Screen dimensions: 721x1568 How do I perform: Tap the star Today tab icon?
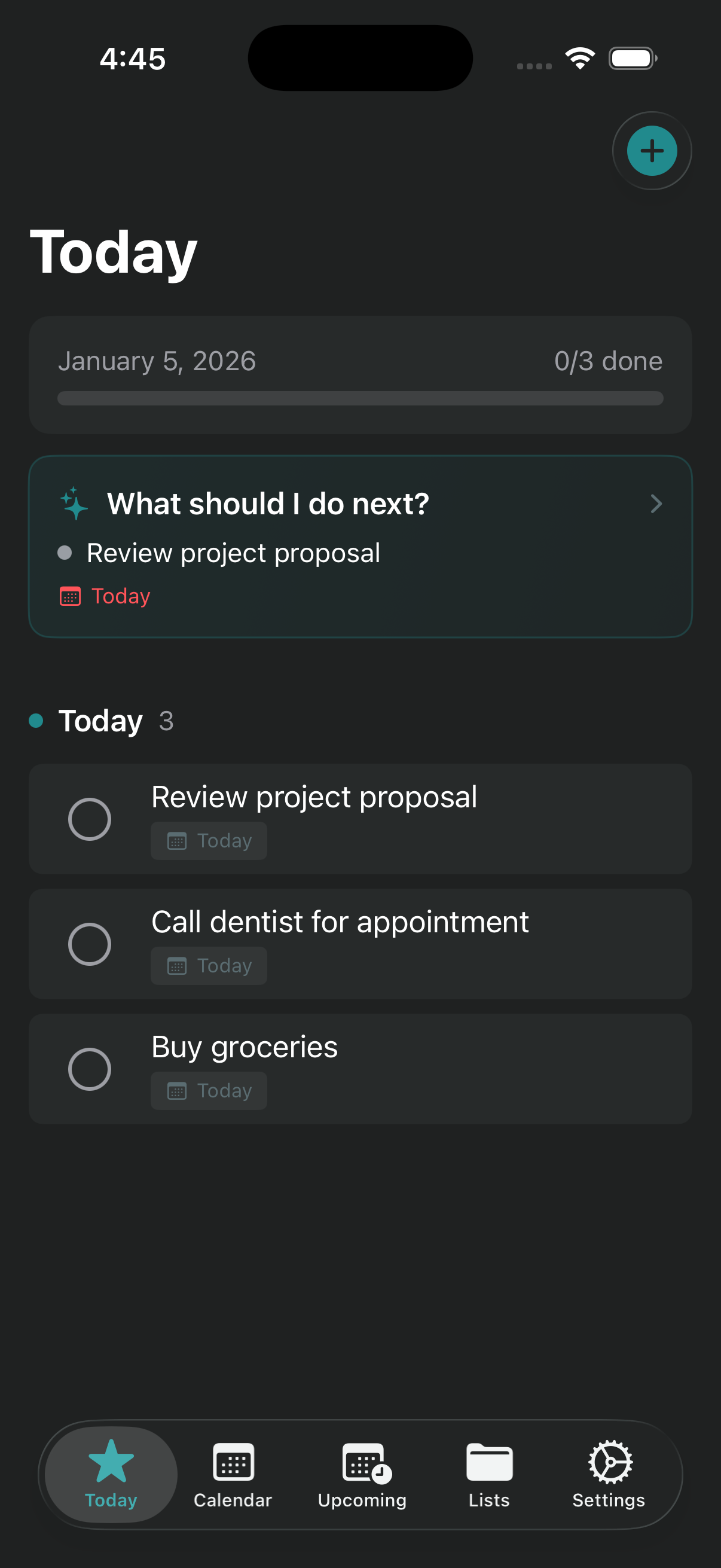pyautogui.click(x=111, y=1461)
